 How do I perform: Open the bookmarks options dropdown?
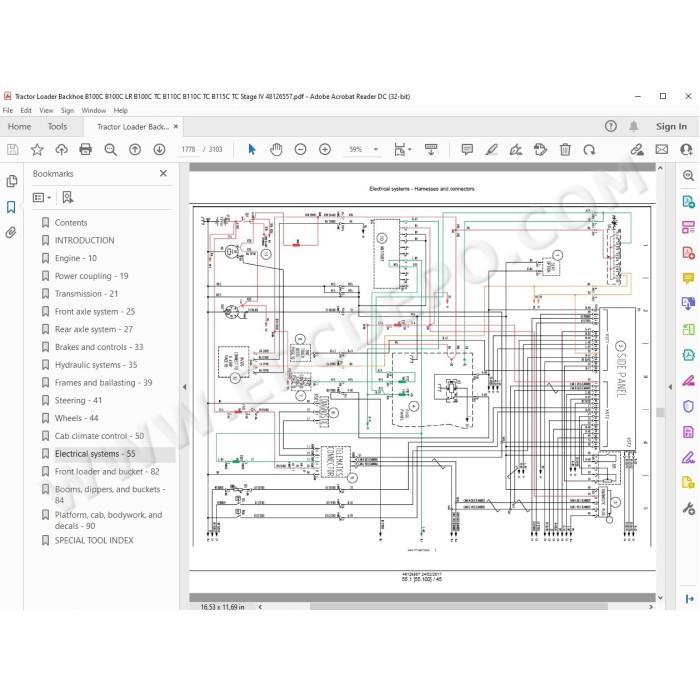click(x=42, y=197)
